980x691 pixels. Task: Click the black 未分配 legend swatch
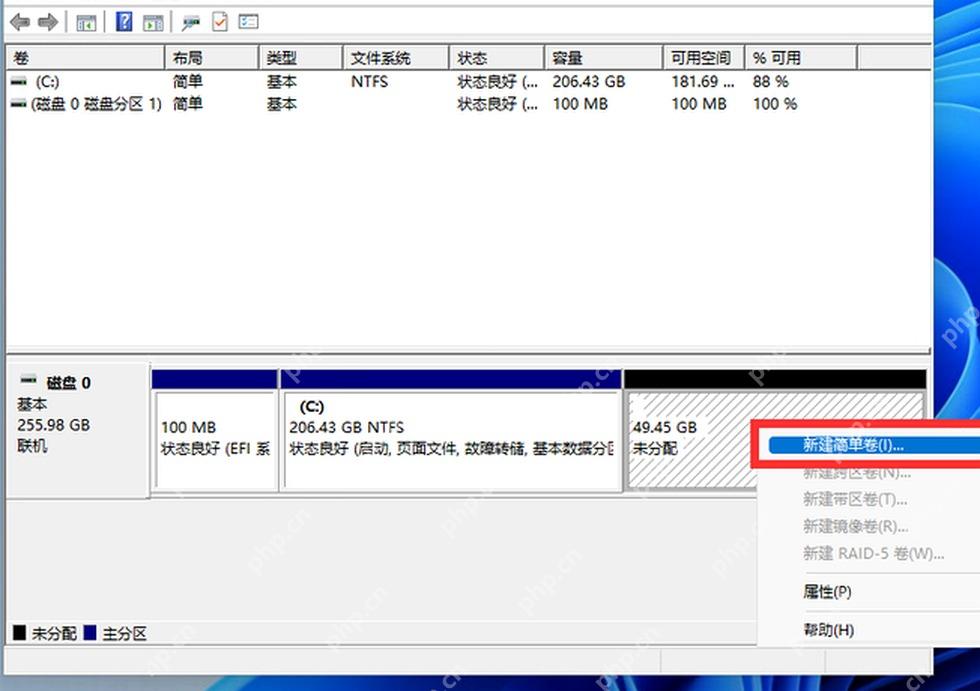[19, 633]
